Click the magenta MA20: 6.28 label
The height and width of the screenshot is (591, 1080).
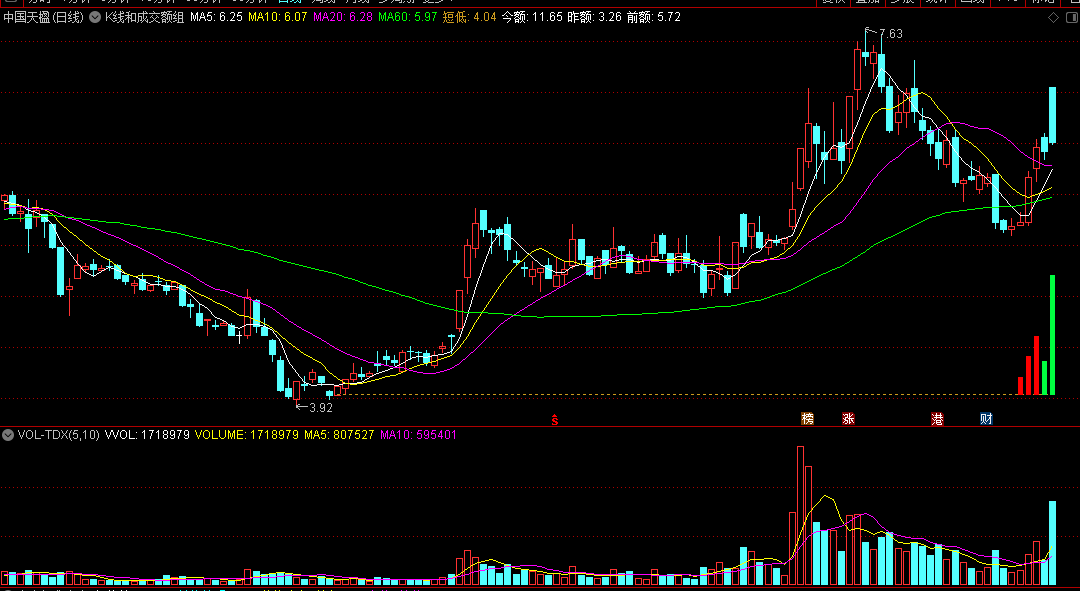[x=342, y=17]
